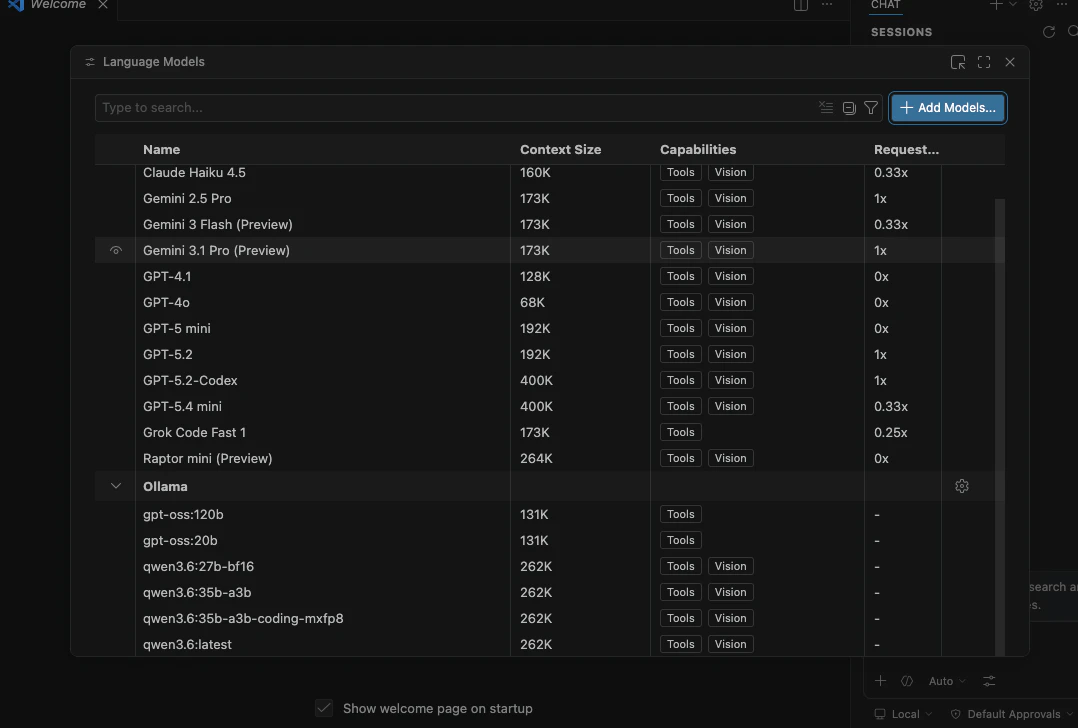The width and height of the screenshot is (1078, 728).
Task: Add context with plus in chat input
Action: tap(881, 681)
